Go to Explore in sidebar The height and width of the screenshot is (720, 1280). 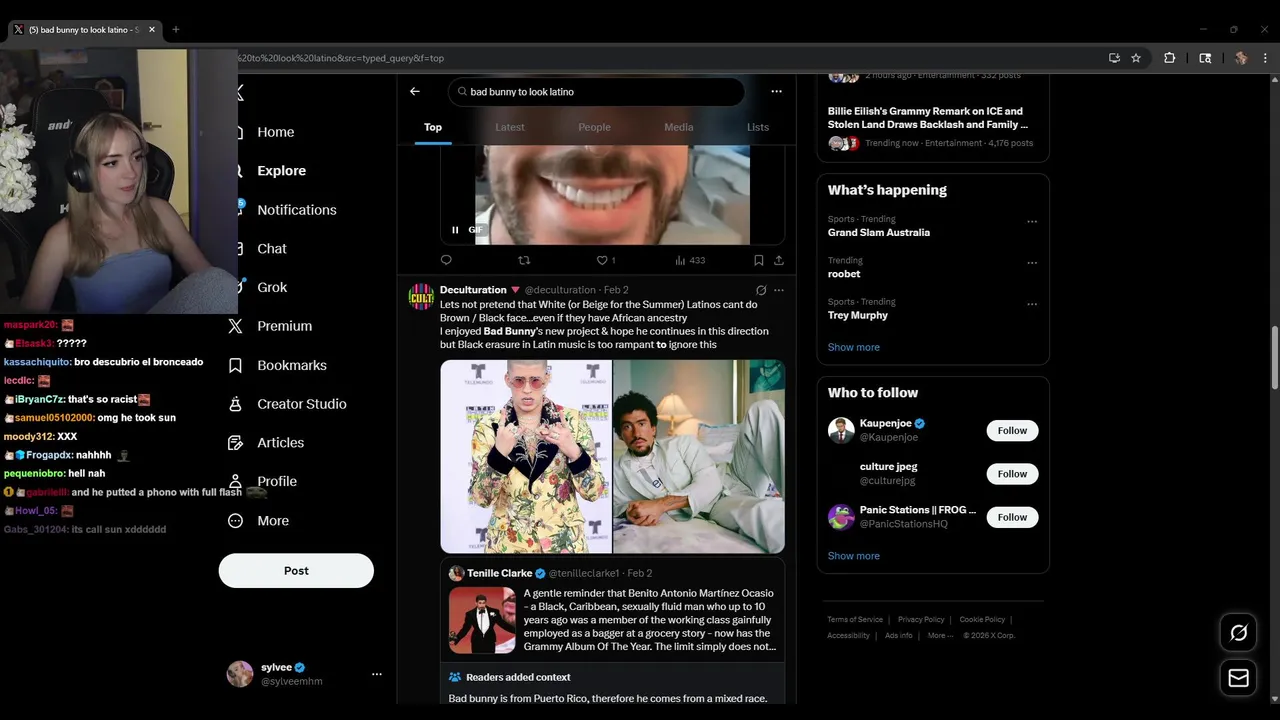[x=270, y=171]
